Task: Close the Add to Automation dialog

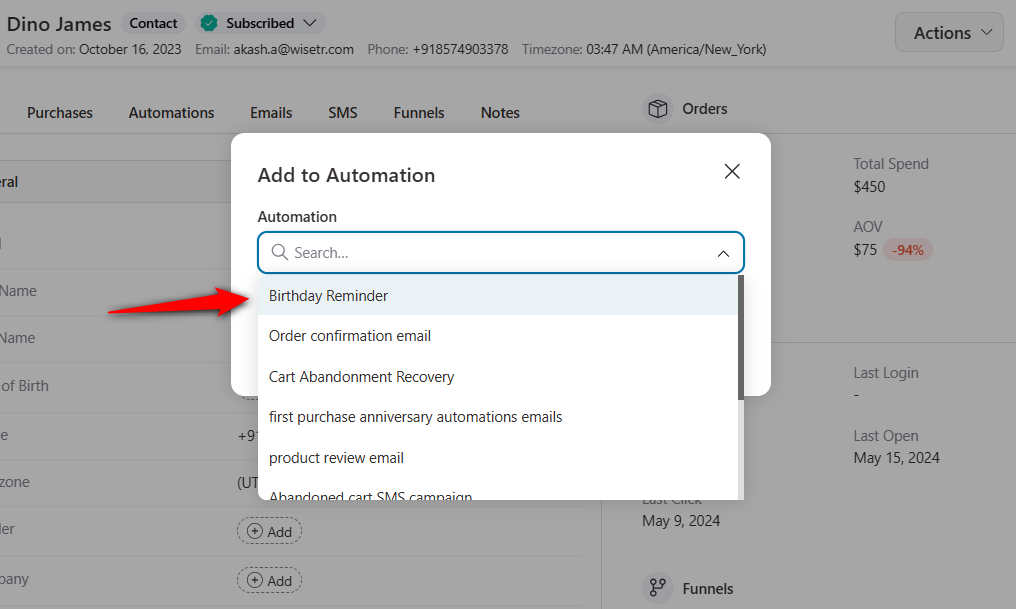Action: (x=732, y=172)
